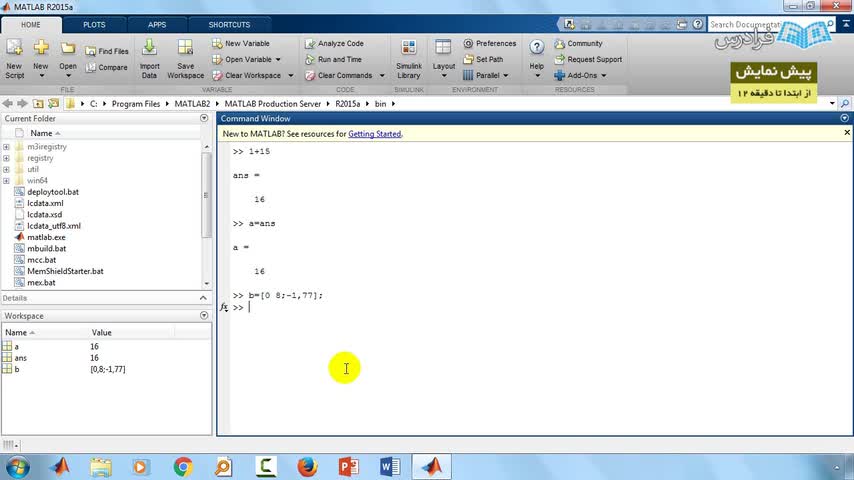Open the Current Folder panel actions menu

point(204,118)
